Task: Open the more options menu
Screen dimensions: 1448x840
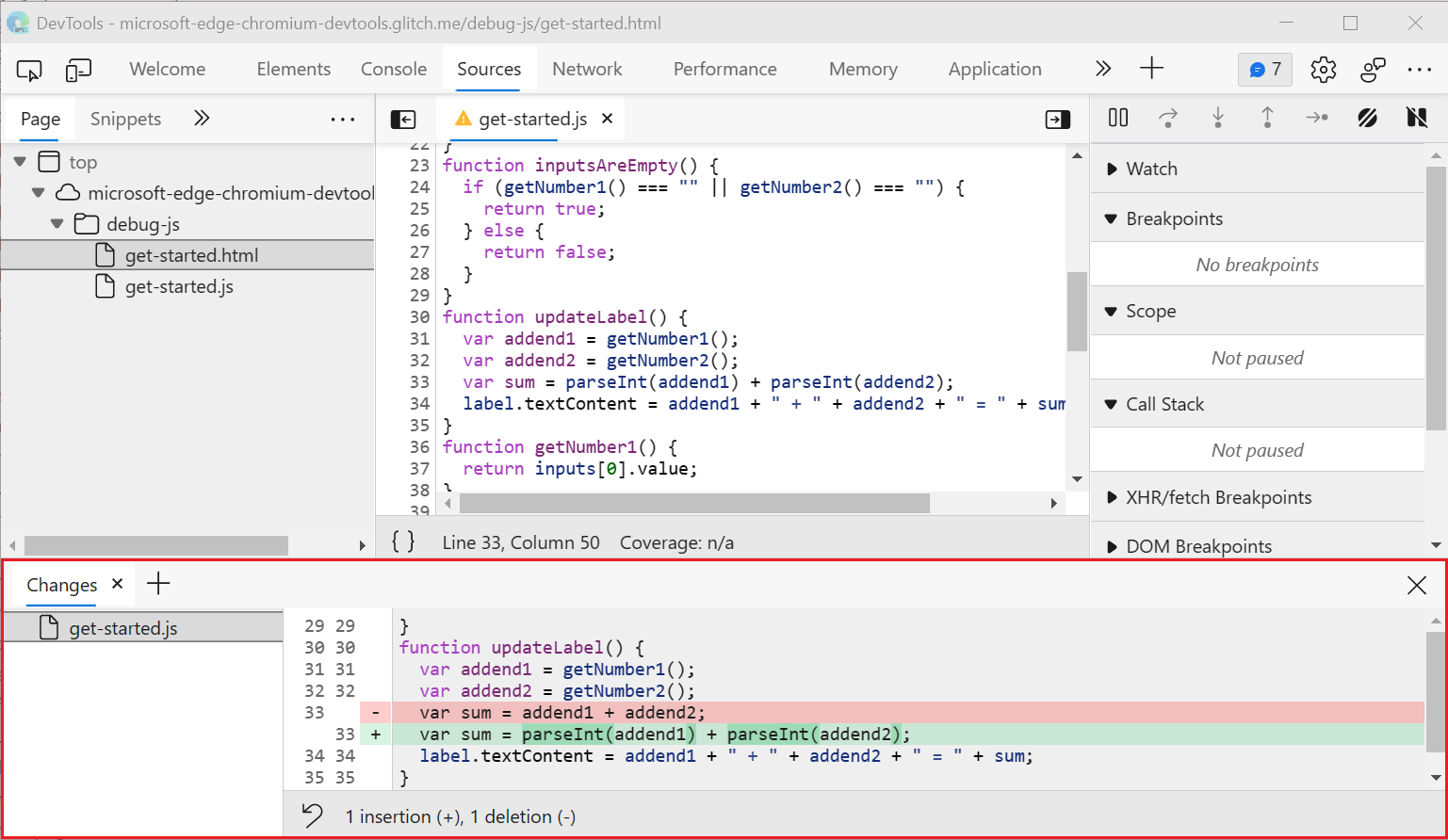Action: coord(1419,69)
